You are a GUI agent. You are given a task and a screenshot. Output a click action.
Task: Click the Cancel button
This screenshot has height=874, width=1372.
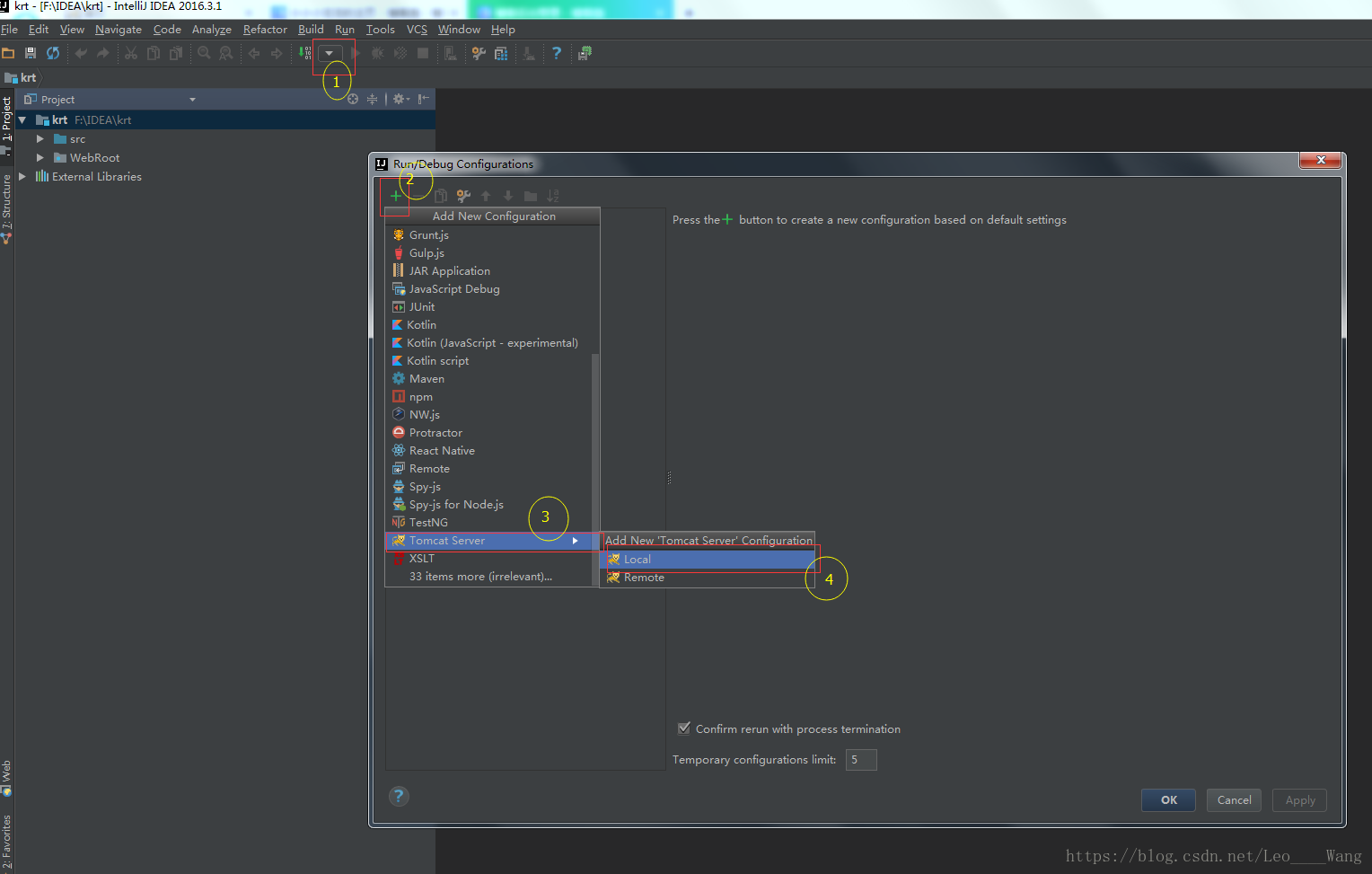click(1234, 800)
